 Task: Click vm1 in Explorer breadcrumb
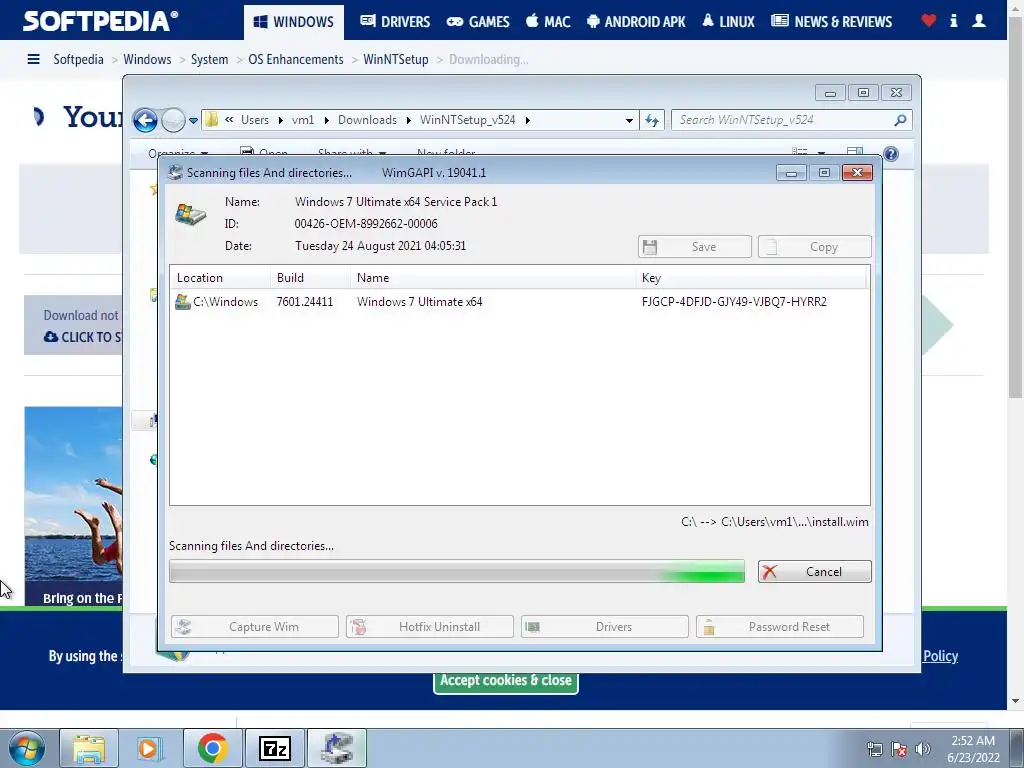point(302,120)
